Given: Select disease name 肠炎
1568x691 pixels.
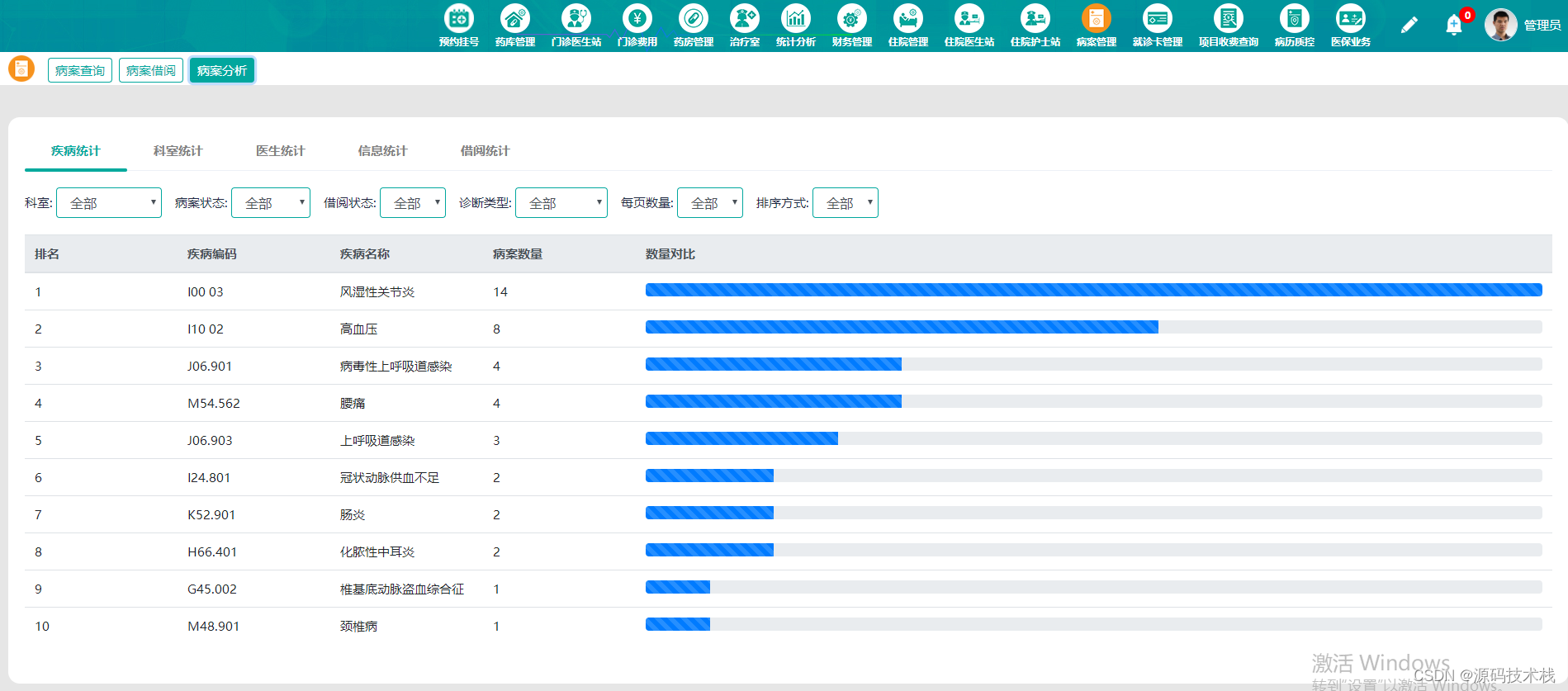Looking at the screenshot, I should pos(353,515).
